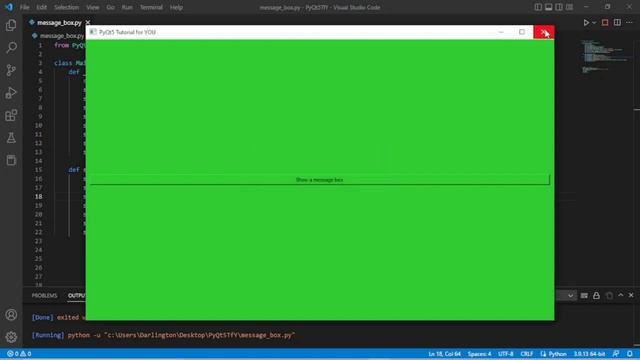640x360 pixels.
Task: Stop the running code with red square
Action: (605, 23)
